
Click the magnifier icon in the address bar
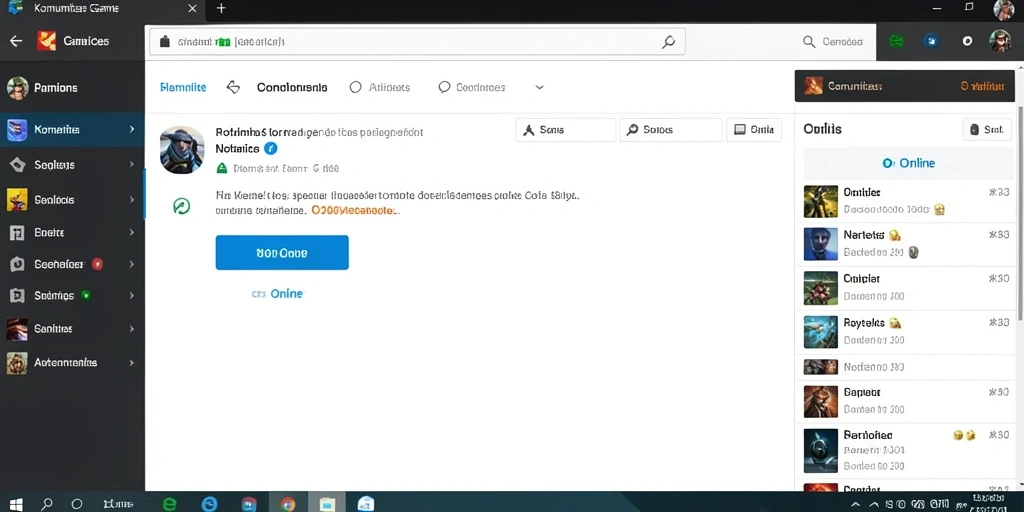pyautogui.click(x=668, y=42)
